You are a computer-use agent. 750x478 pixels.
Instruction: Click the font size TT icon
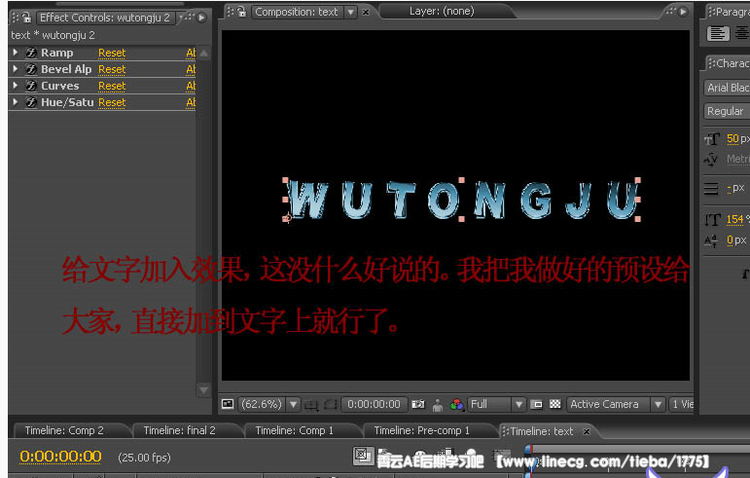point(711,139)
